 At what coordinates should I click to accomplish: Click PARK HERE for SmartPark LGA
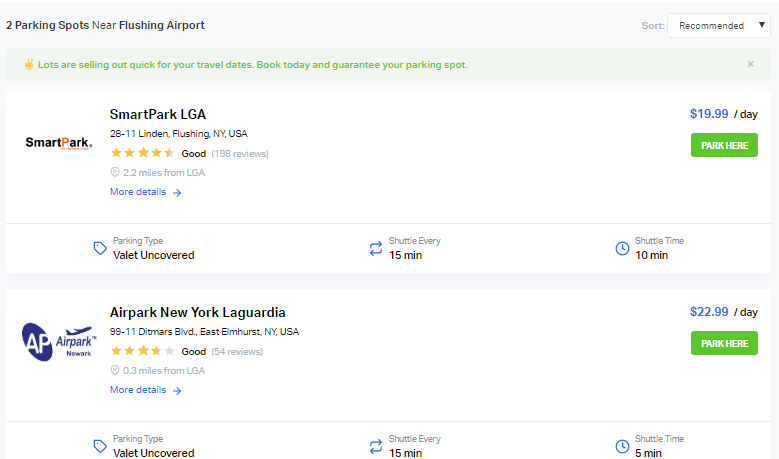tap(724, 145)
